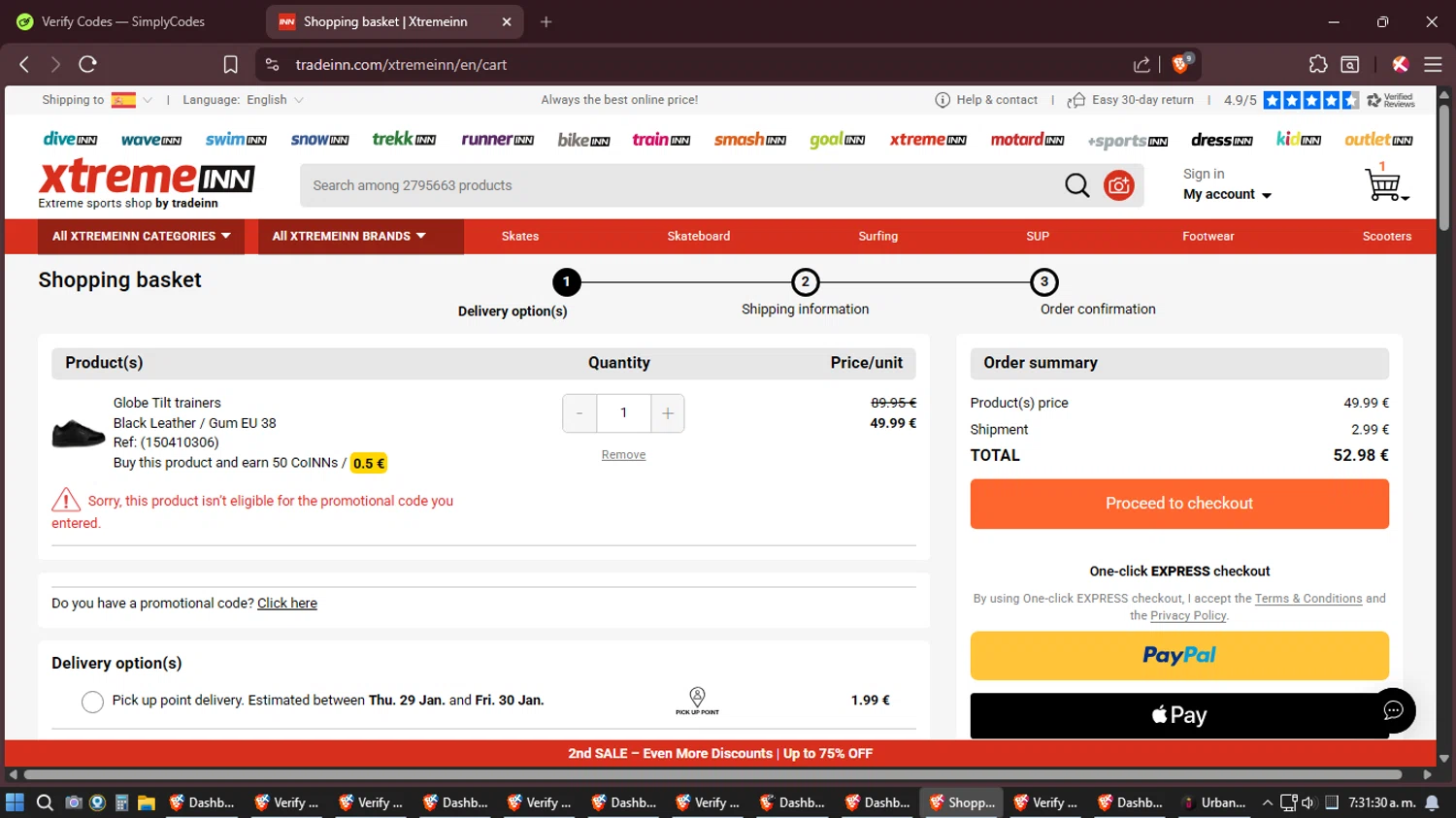Open the runnerinn store logo

point(497,140)
